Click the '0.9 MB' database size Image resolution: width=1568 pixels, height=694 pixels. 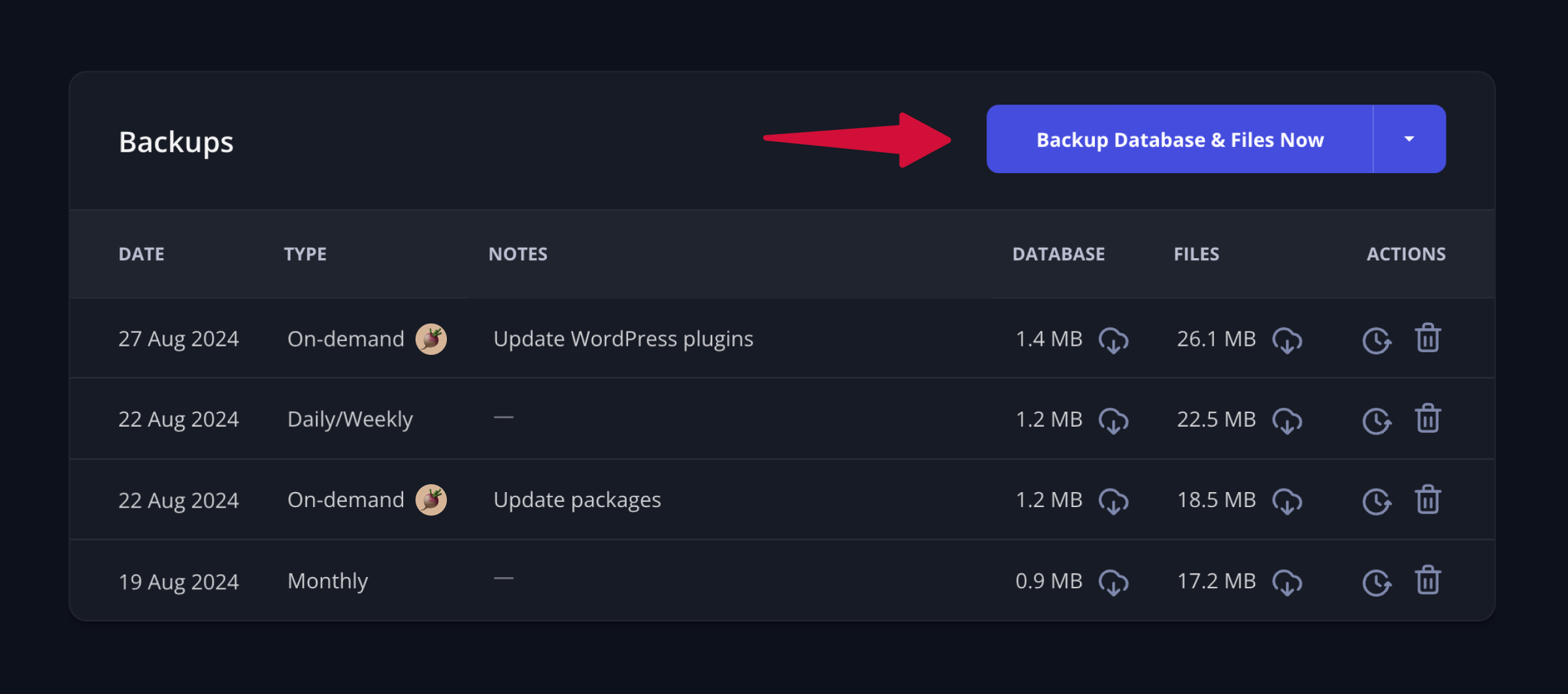click(x=1049, y=581)
